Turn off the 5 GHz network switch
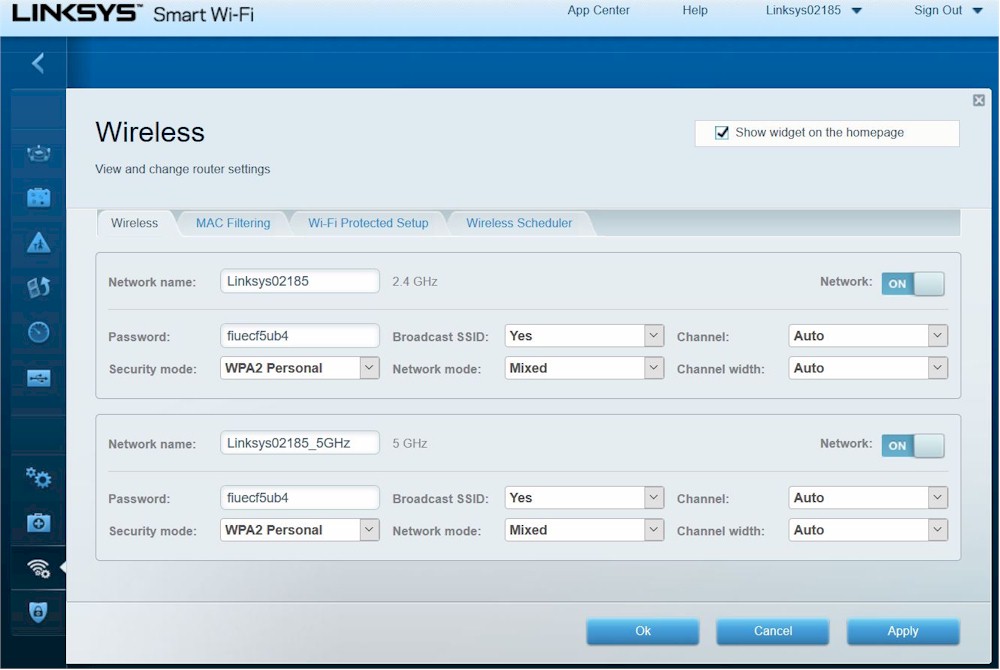Viewport: 1000px width, 670px height. pyautogui.click(x=913, y=446)
